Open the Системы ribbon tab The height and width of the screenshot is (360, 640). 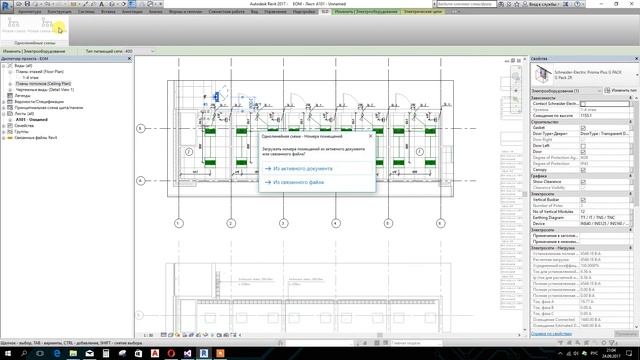[86, 12]
